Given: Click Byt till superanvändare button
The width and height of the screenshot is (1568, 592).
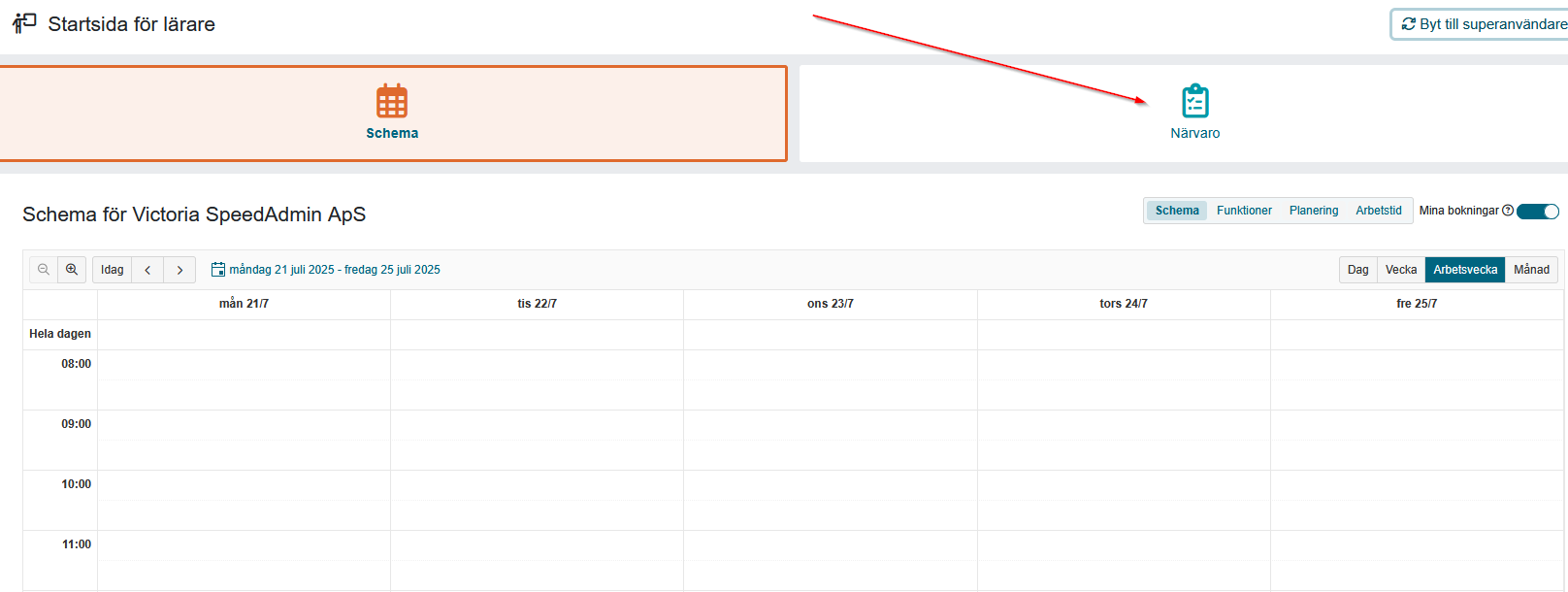Looking at the screenshot, I should (x=1483, y=24).
